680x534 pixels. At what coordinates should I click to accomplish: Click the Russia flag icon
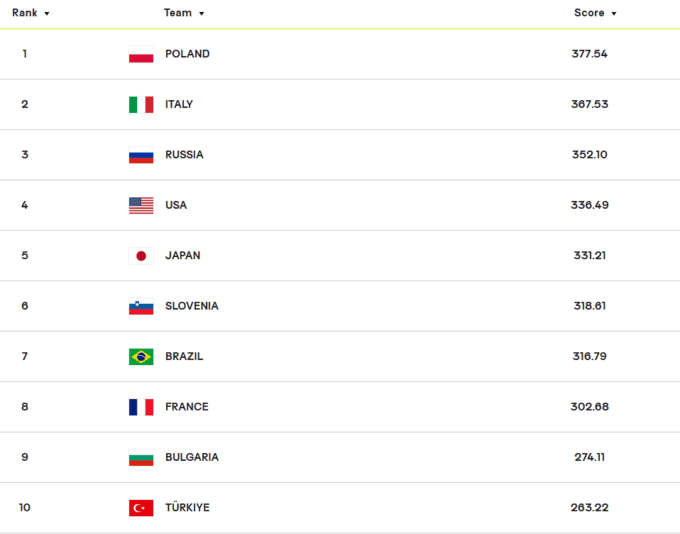pyautogui.click(x=141, y=155)
